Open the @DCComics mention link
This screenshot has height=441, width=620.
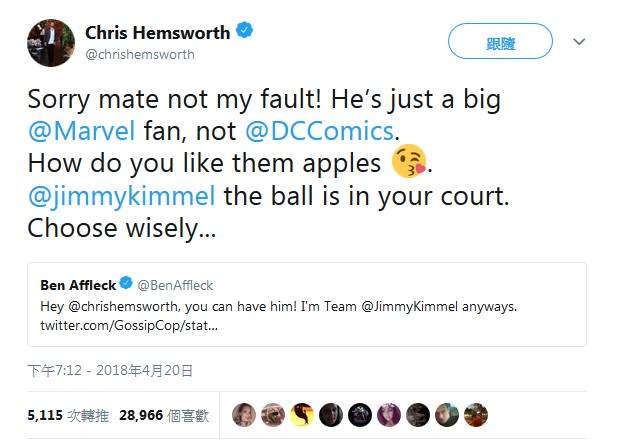pyautogui.click(x=319, y=131)
